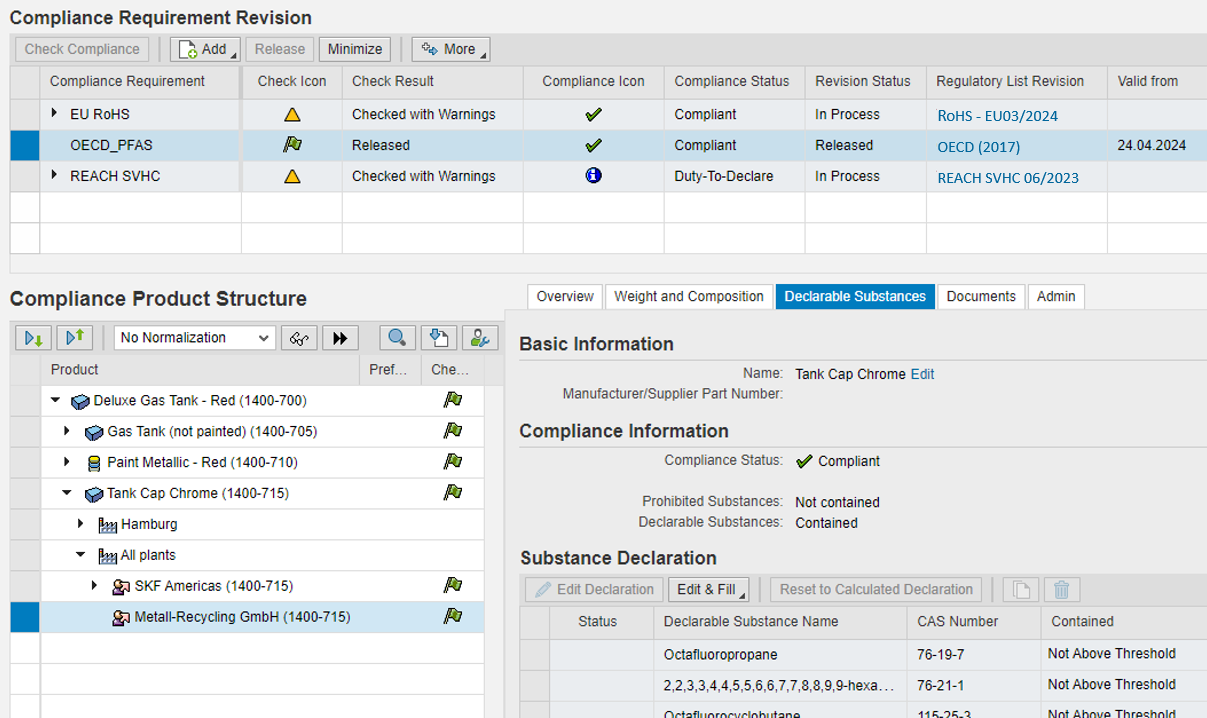Click the double-arrow fast forward icon

pyautogui.click(x=339, y=338)
